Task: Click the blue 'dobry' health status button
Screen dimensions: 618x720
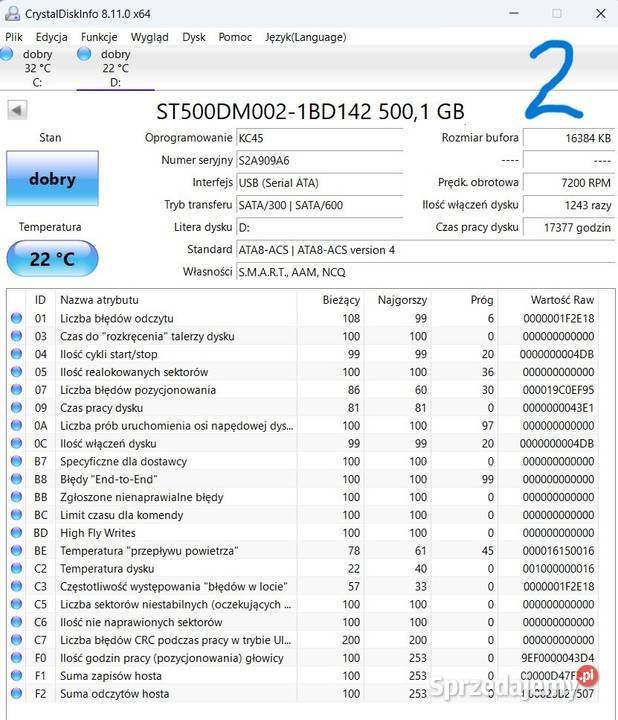Action: pyautogui.click(x=52, y=179)
